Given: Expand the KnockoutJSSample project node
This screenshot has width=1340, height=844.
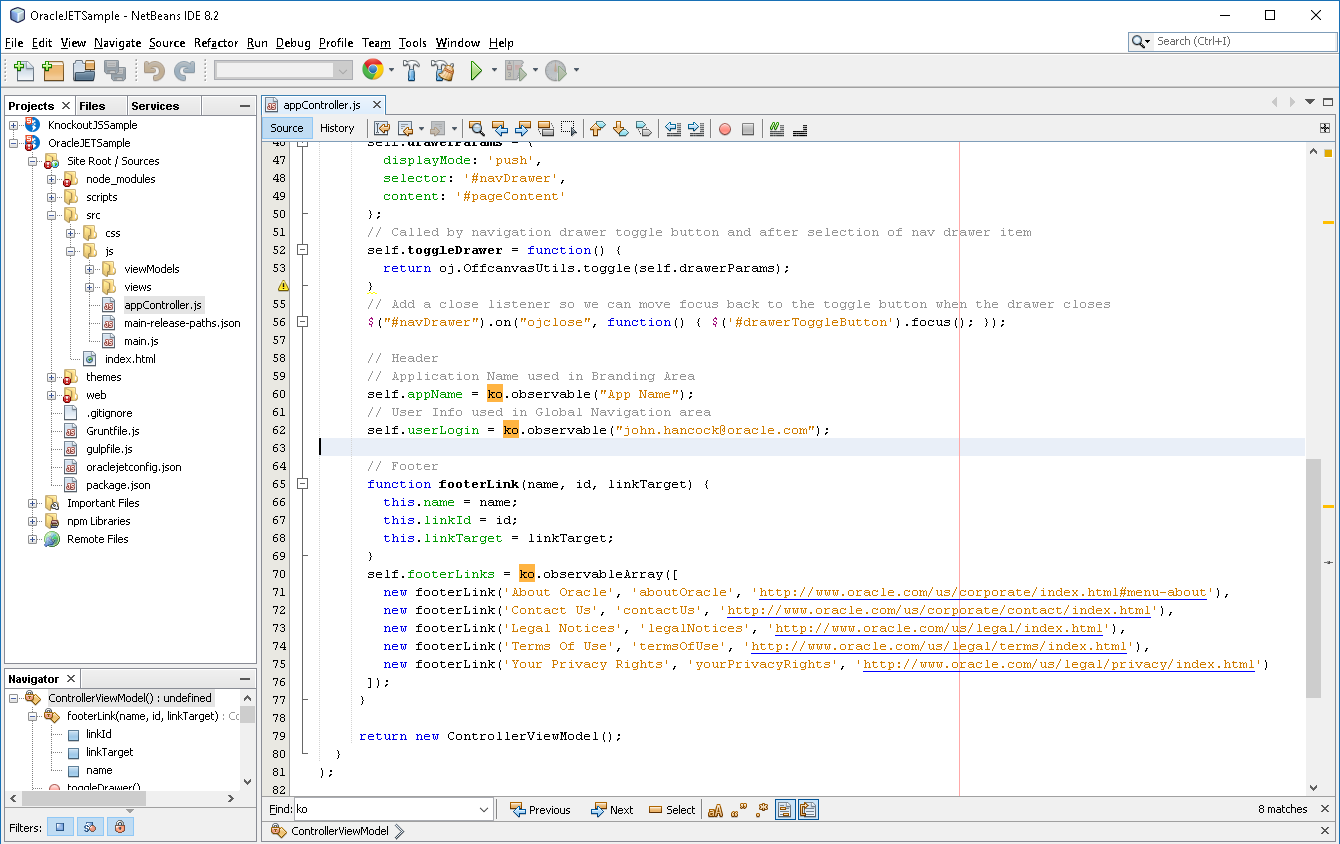Looking at the screenshot, I should [14, 125].
